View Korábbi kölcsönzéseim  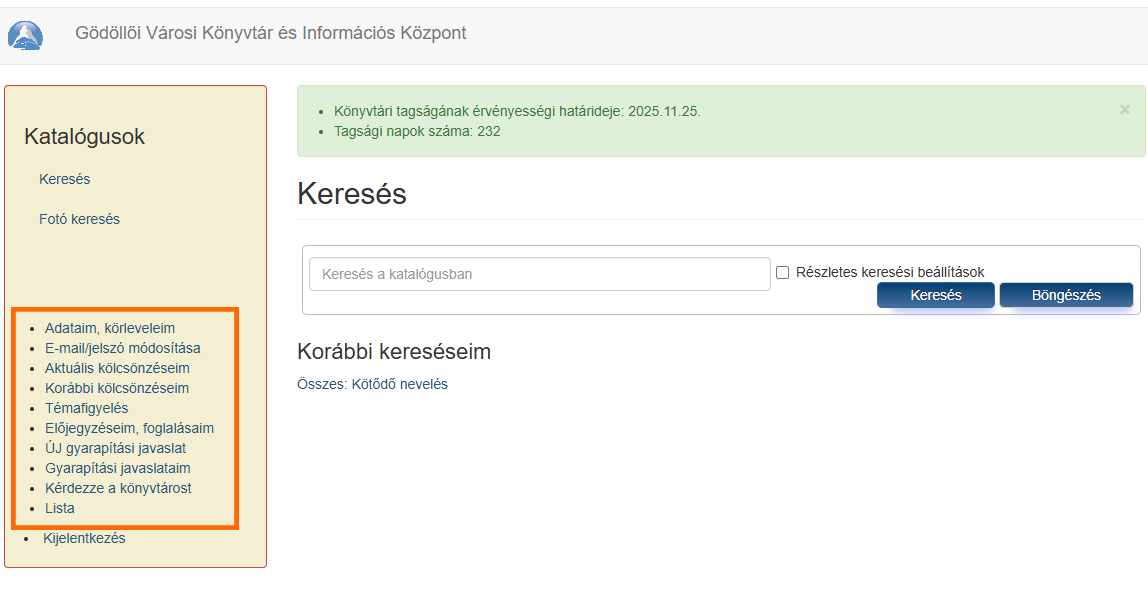point(117,388)
